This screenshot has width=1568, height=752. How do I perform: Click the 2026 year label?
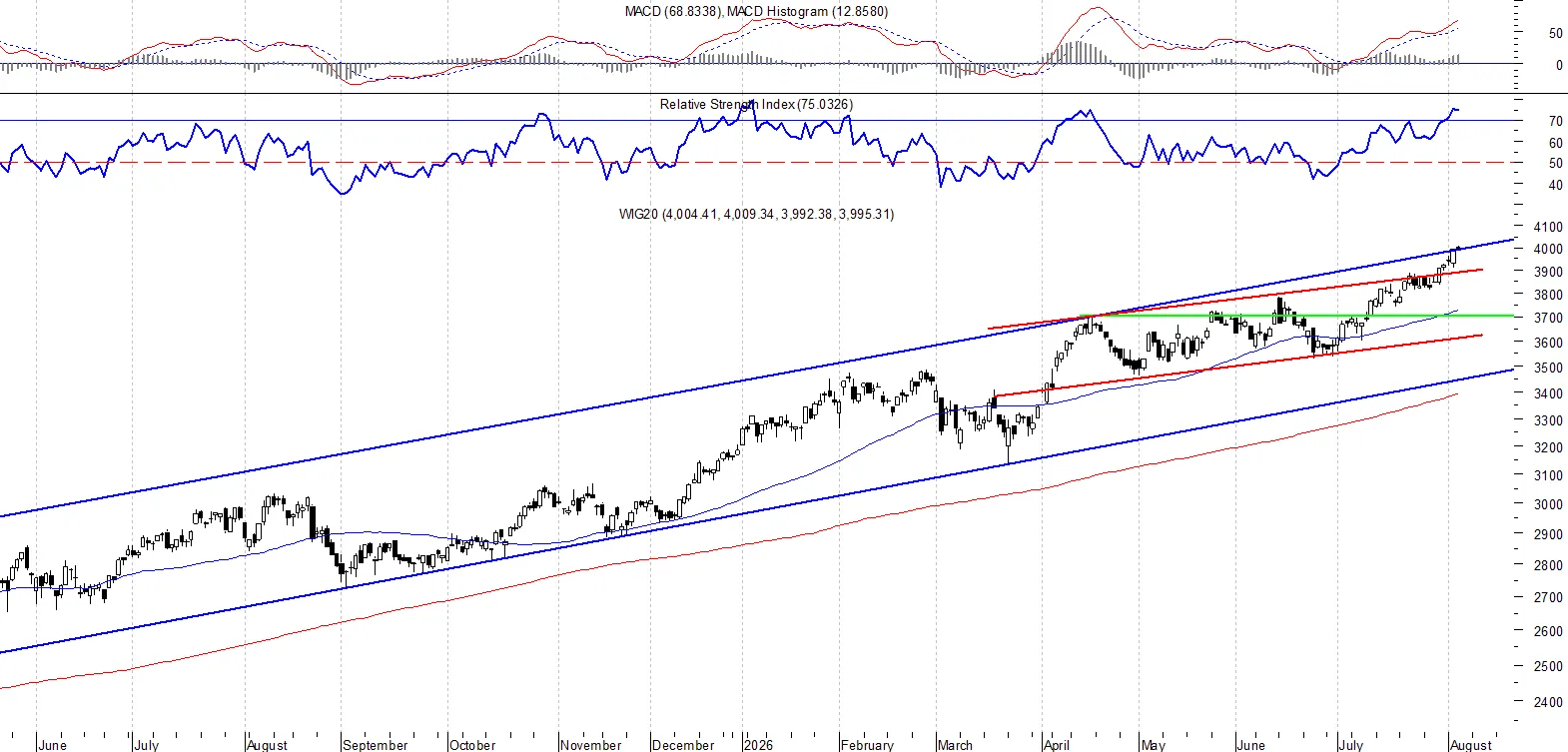(x=758, y=745)
